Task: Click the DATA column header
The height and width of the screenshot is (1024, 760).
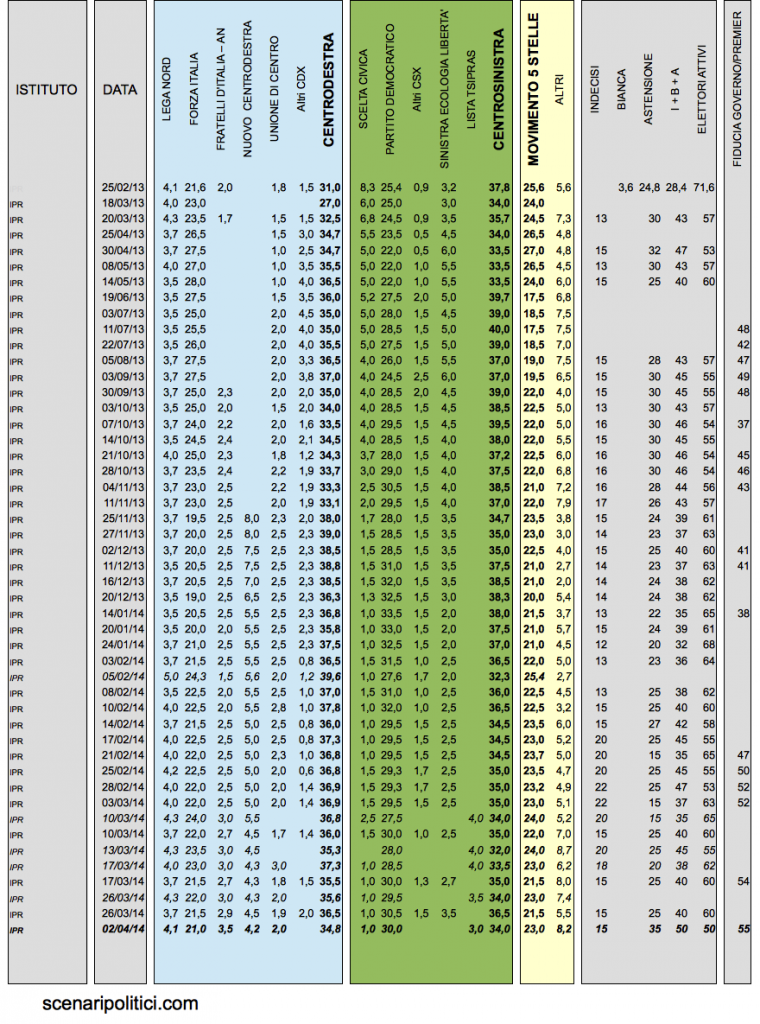Action: (119, 89)
